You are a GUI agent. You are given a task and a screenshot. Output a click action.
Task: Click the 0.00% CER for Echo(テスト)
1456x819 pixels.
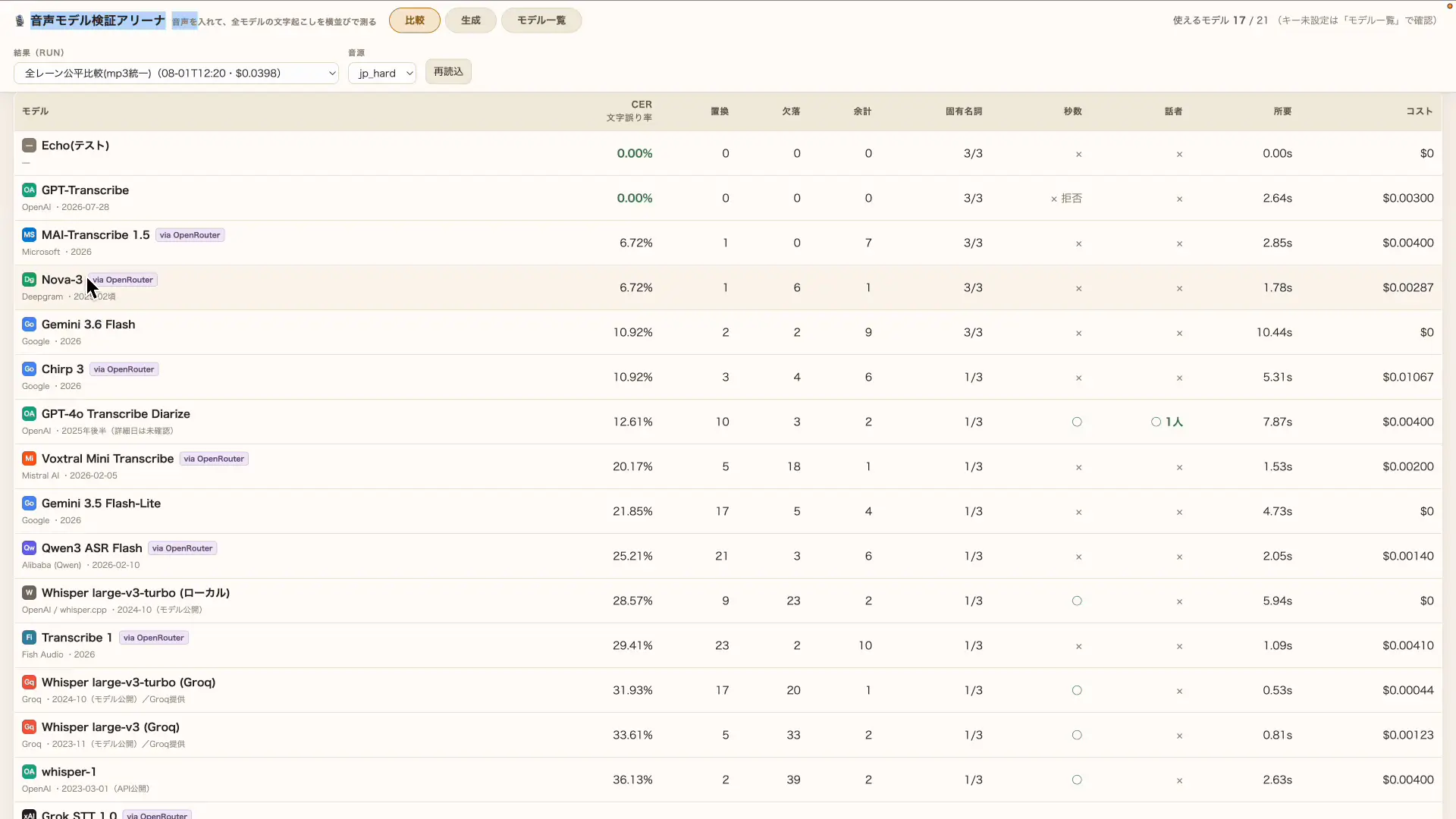coord(635,153)
